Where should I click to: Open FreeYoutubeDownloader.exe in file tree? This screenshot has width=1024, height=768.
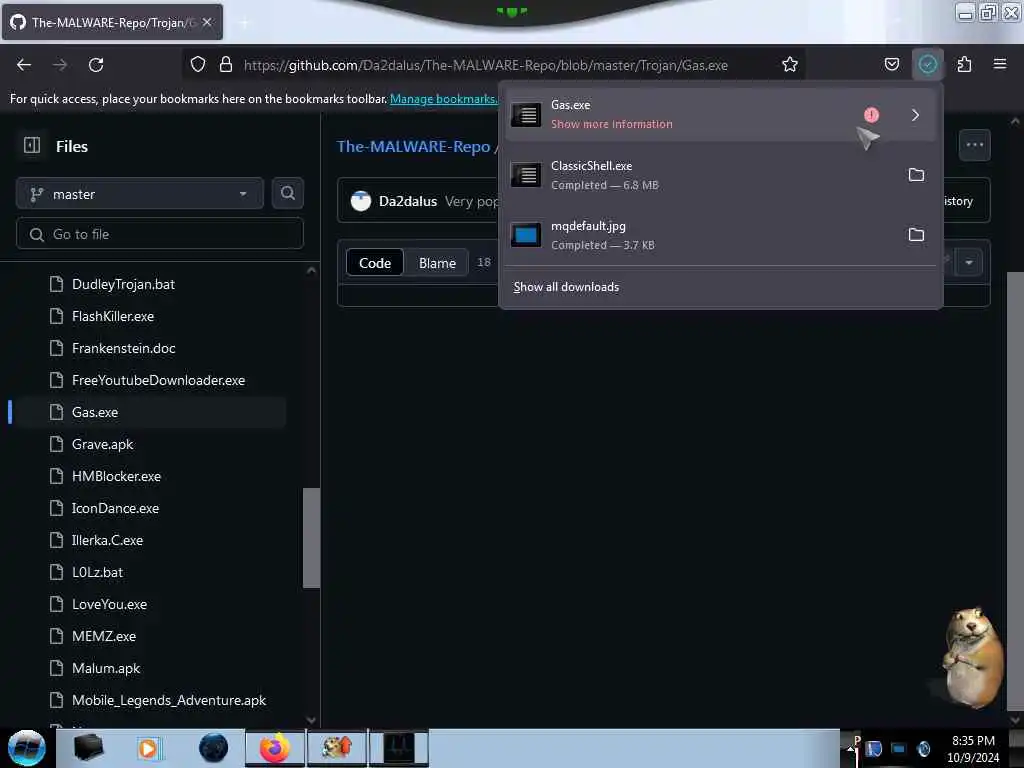pos(158,380)
